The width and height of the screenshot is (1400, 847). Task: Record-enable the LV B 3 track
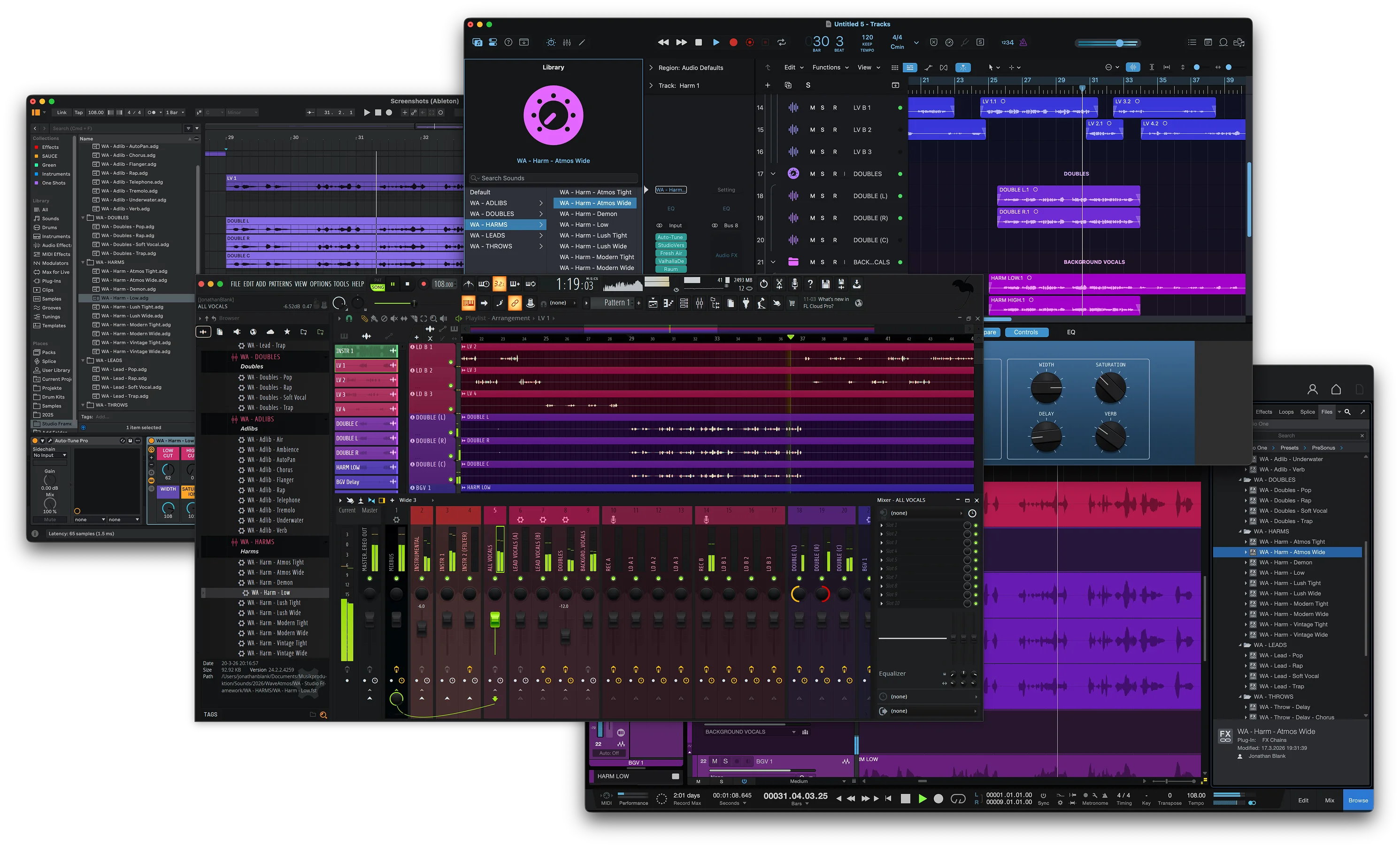point(835,152)
